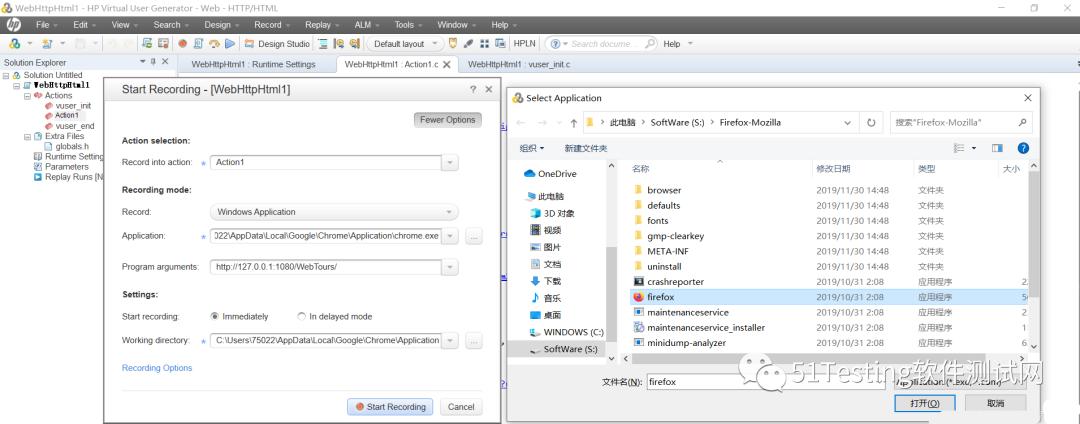Open the Recording Options link
The width and height of the screenshot is (1080, 424).
pos(157,368)
